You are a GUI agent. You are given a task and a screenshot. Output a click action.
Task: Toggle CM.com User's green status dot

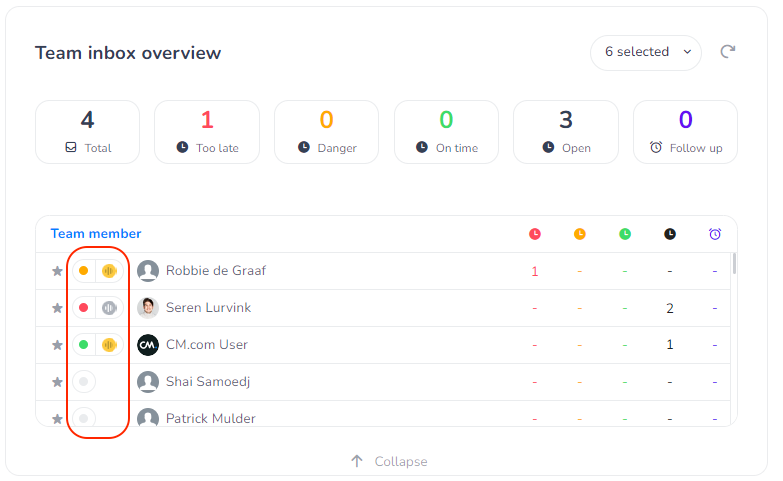tap(84, 345)
